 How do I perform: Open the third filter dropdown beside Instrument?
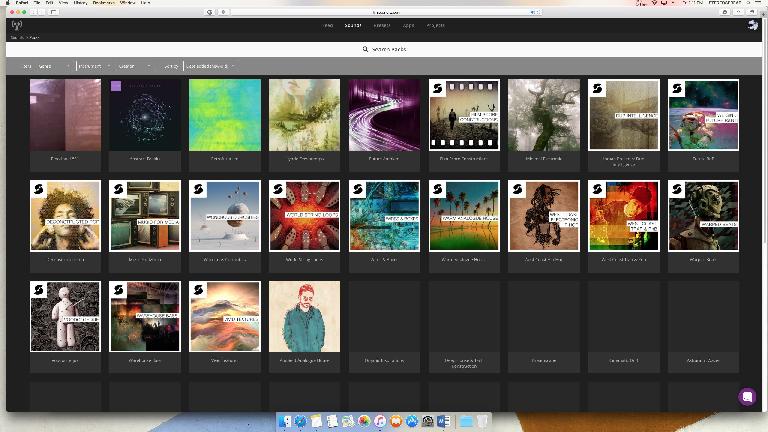134,66
